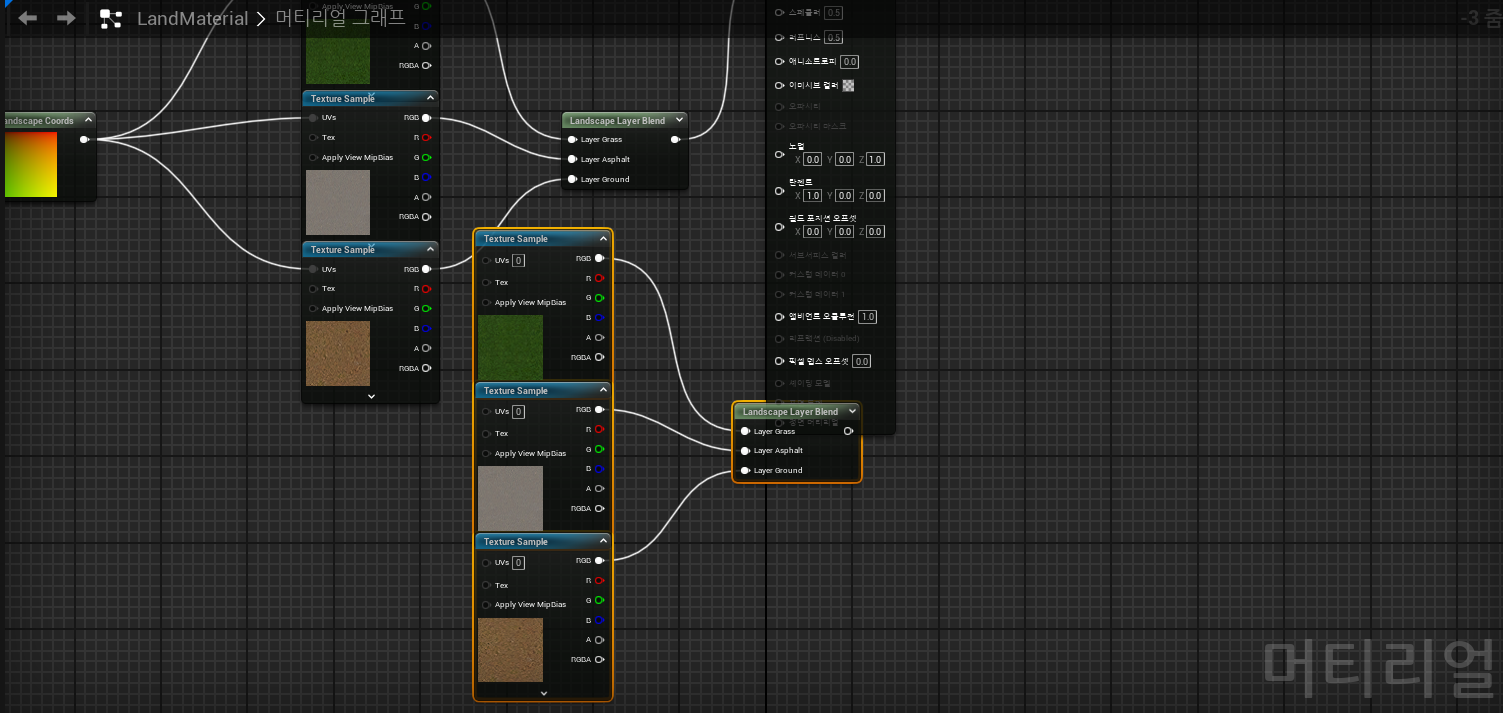1503x713 pixels.
Task: Click the UVs value field on the selected brown Texture Sample
Action: [519, 563]
